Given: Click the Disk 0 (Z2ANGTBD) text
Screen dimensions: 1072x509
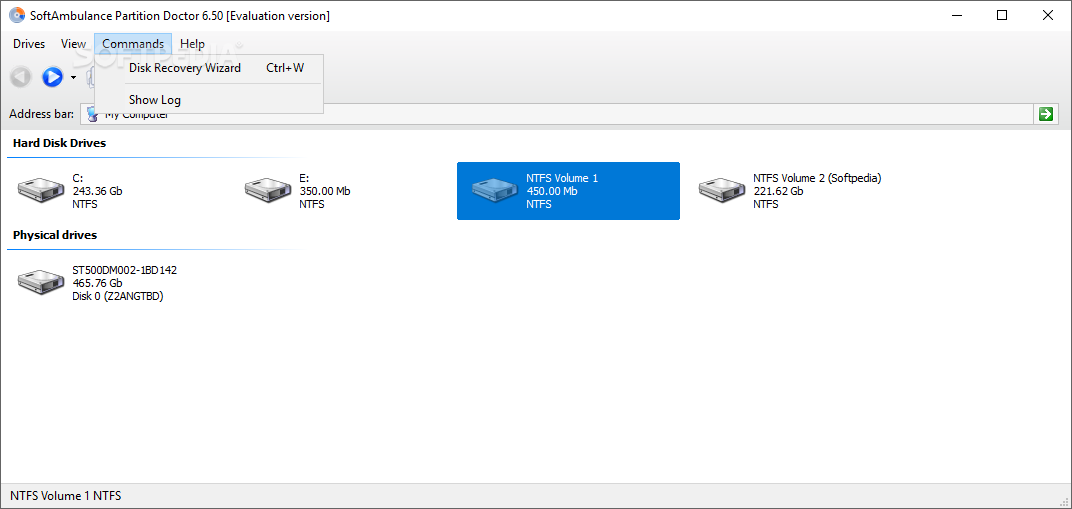Looking at the screenshot, I should click(x=118, y=296).
